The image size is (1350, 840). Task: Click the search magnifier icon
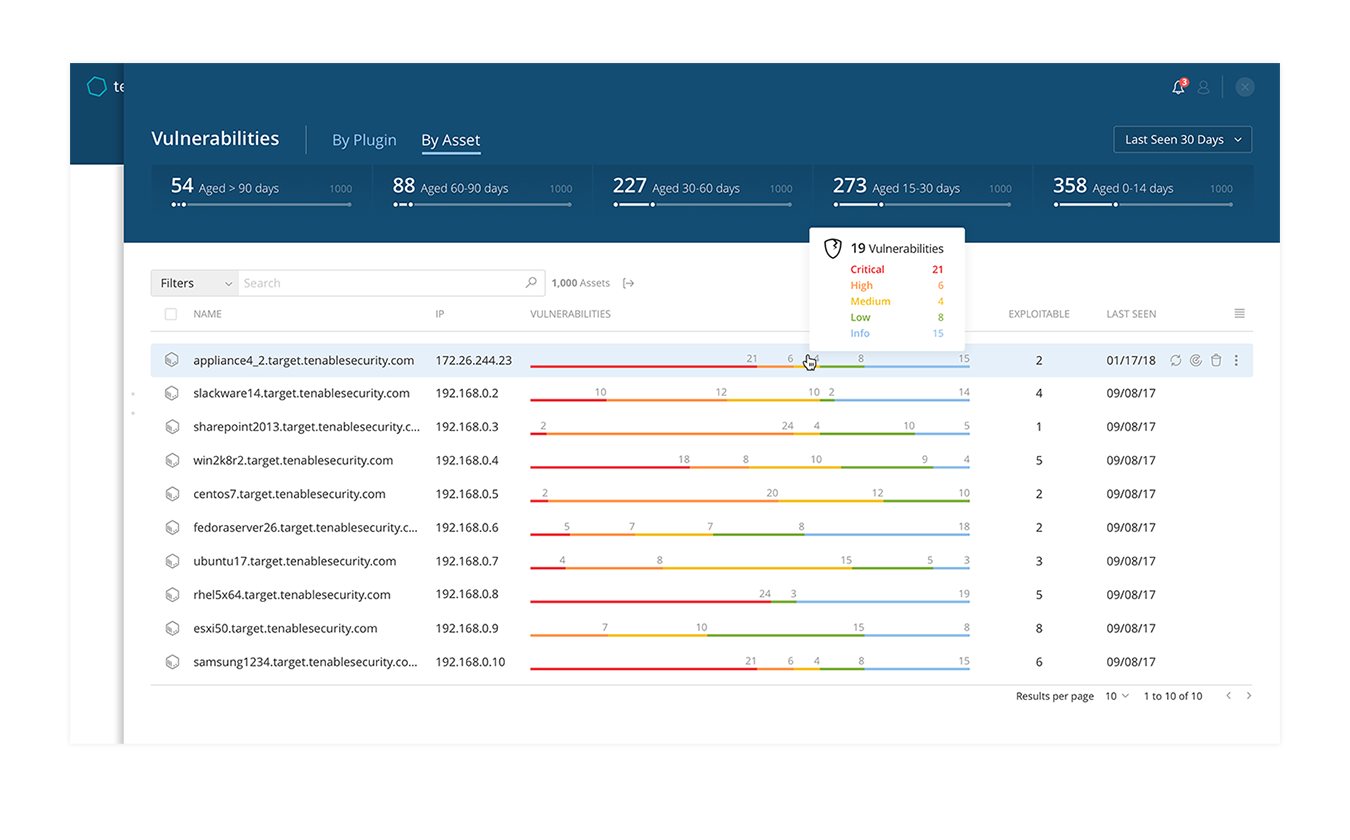click(531, 283)
